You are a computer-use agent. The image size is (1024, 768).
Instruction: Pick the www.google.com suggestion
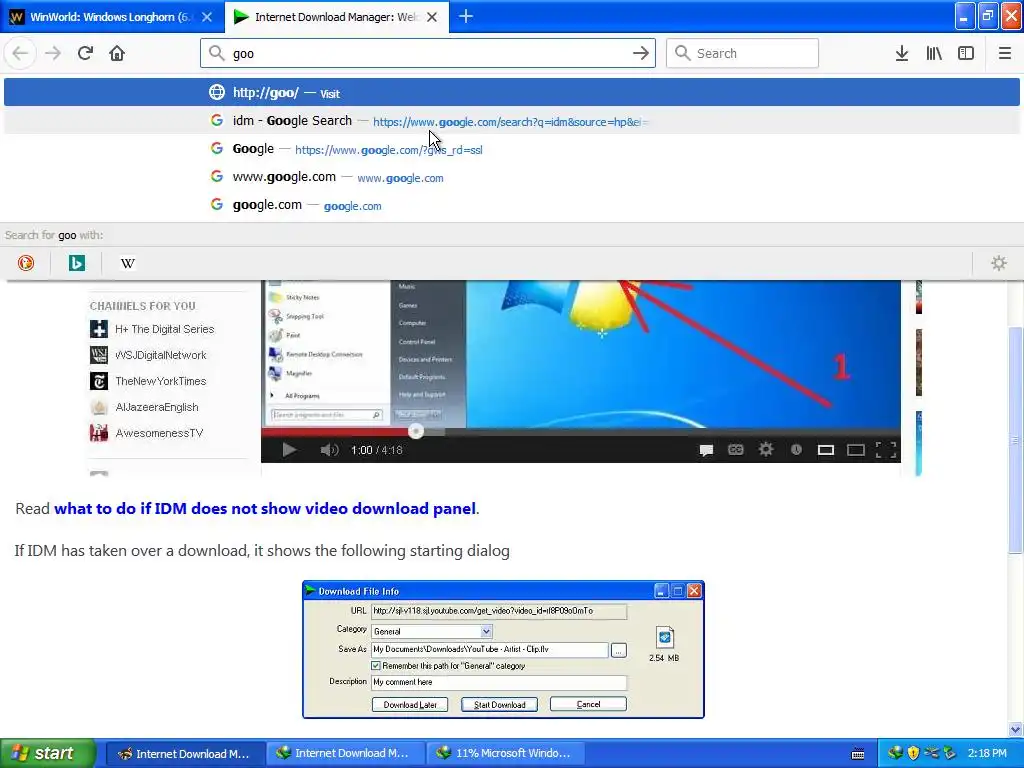click(512, 177)
